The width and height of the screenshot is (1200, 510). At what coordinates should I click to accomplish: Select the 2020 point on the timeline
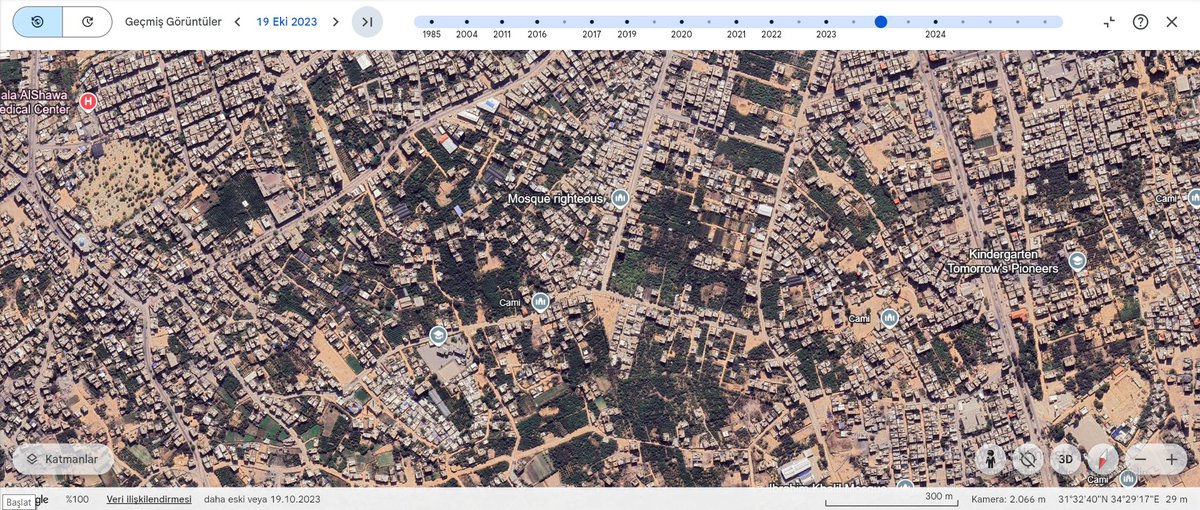(681, 21)
